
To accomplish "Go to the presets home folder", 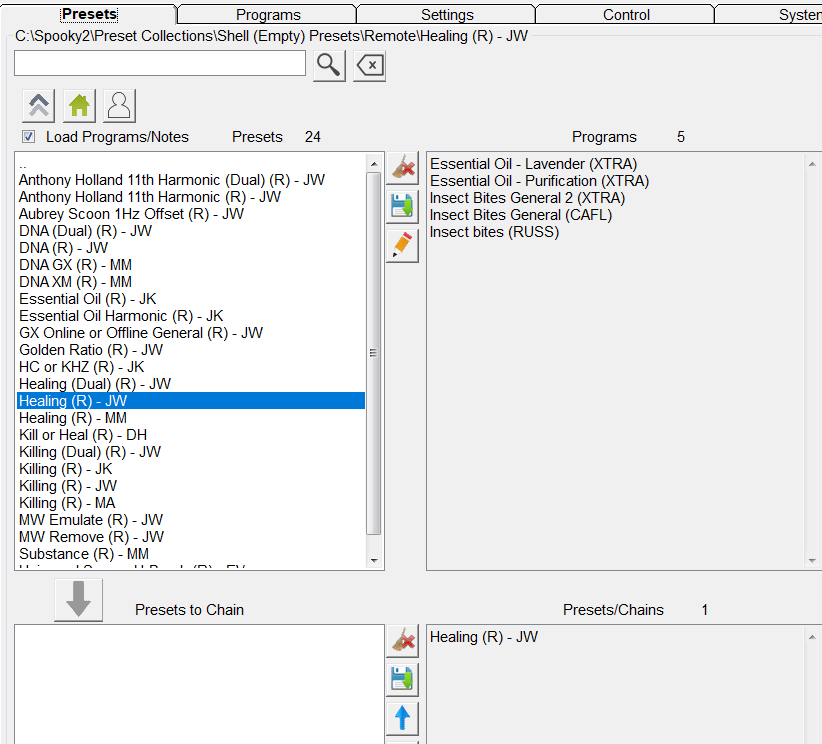I will click(x=79, y=105).
